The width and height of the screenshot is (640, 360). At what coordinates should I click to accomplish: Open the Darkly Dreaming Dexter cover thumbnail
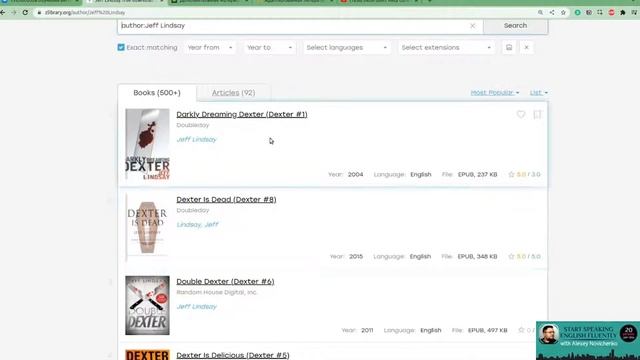tap(147, 144)
